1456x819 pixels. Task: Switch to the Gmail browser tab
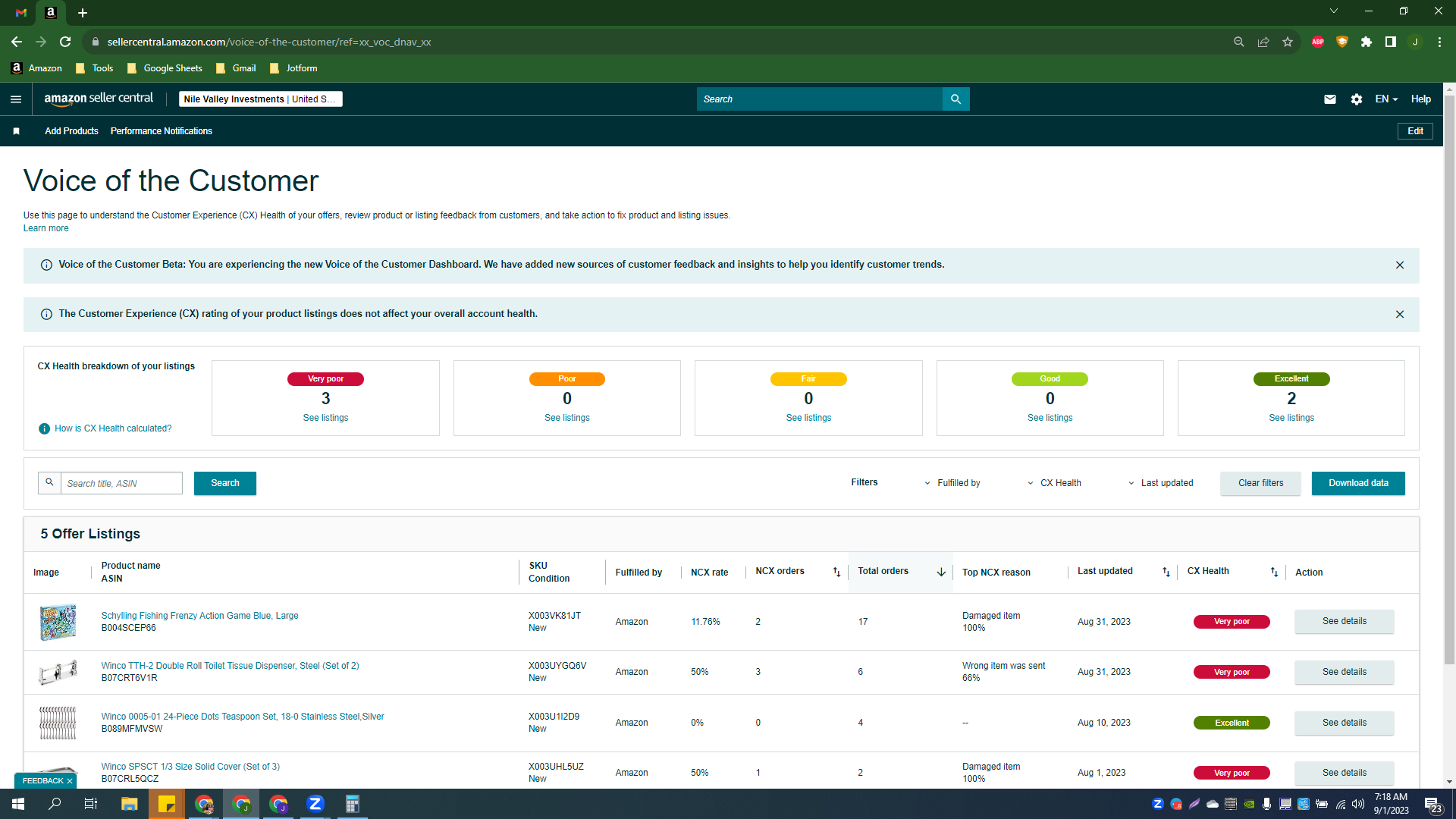[x=21, y=13]
